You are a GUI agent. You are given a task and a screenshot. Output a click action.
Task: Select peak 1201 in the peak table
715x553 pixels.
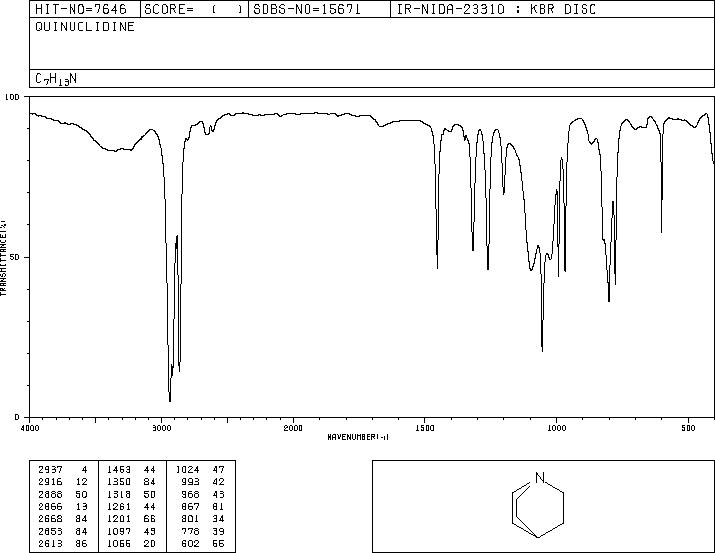[x=119, y=519]
